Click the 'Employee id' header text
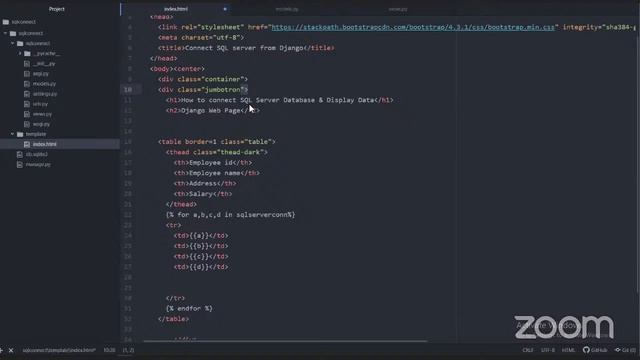The height and width of the screenshot is (360, 640). [211, 162]
